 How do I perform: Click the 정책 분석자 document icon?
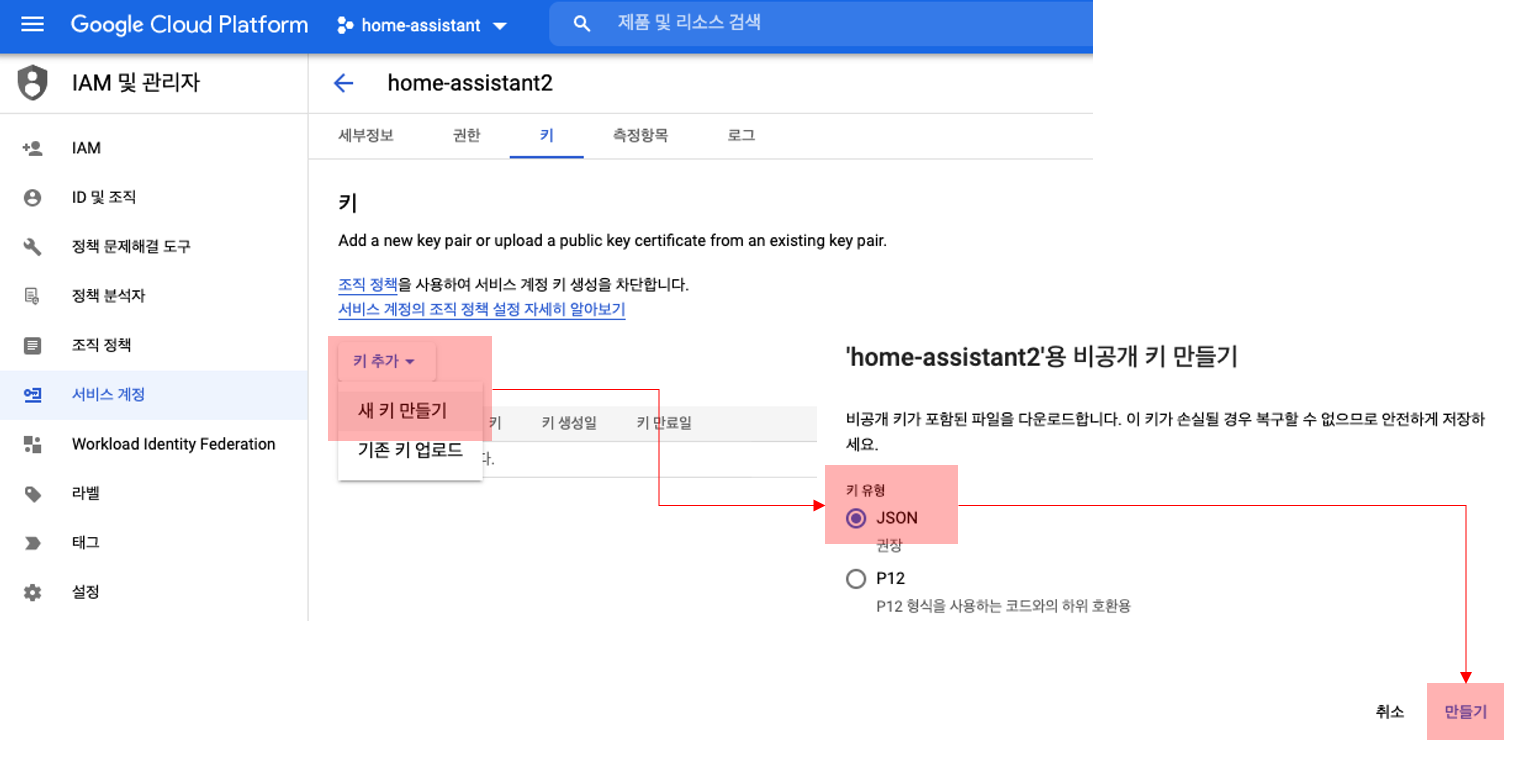pos(32,296)
